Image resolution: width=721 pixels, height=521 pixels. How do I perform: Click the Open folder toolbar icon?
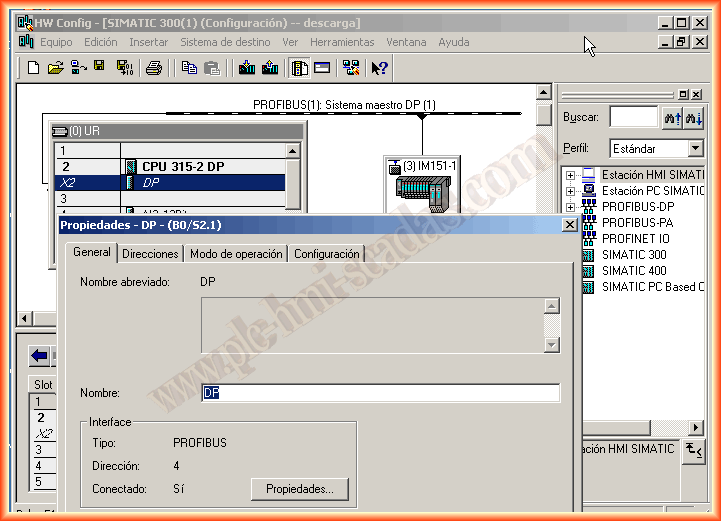(55, 68)
